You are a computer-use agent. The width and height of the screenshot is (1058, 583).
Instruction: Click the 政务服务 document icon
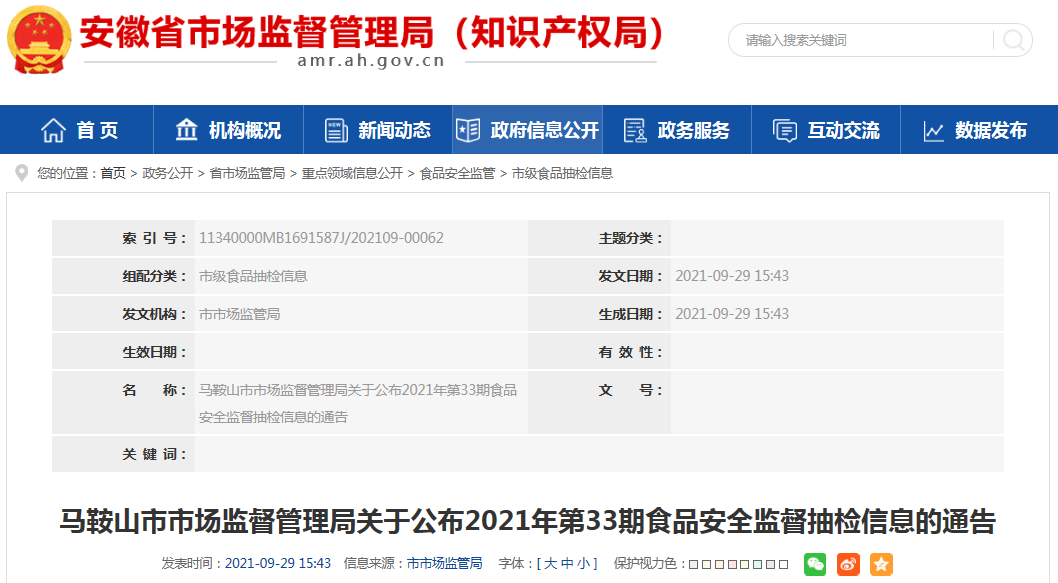(x=634, y=130)
